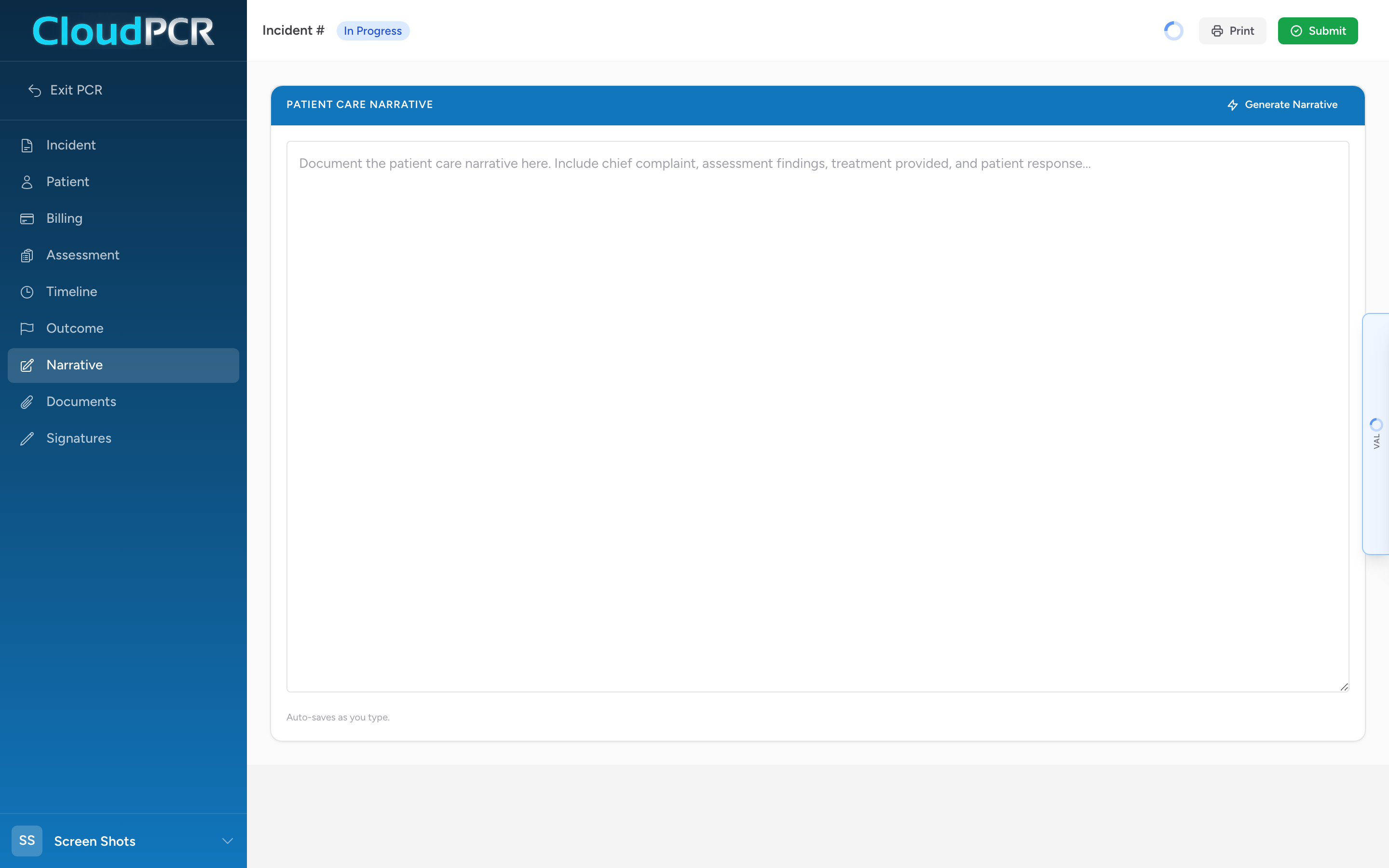The height and width of the screenshot is (868, 1389).
Task: Click the In Progress status badge
Action: click(x=372, y=31)
